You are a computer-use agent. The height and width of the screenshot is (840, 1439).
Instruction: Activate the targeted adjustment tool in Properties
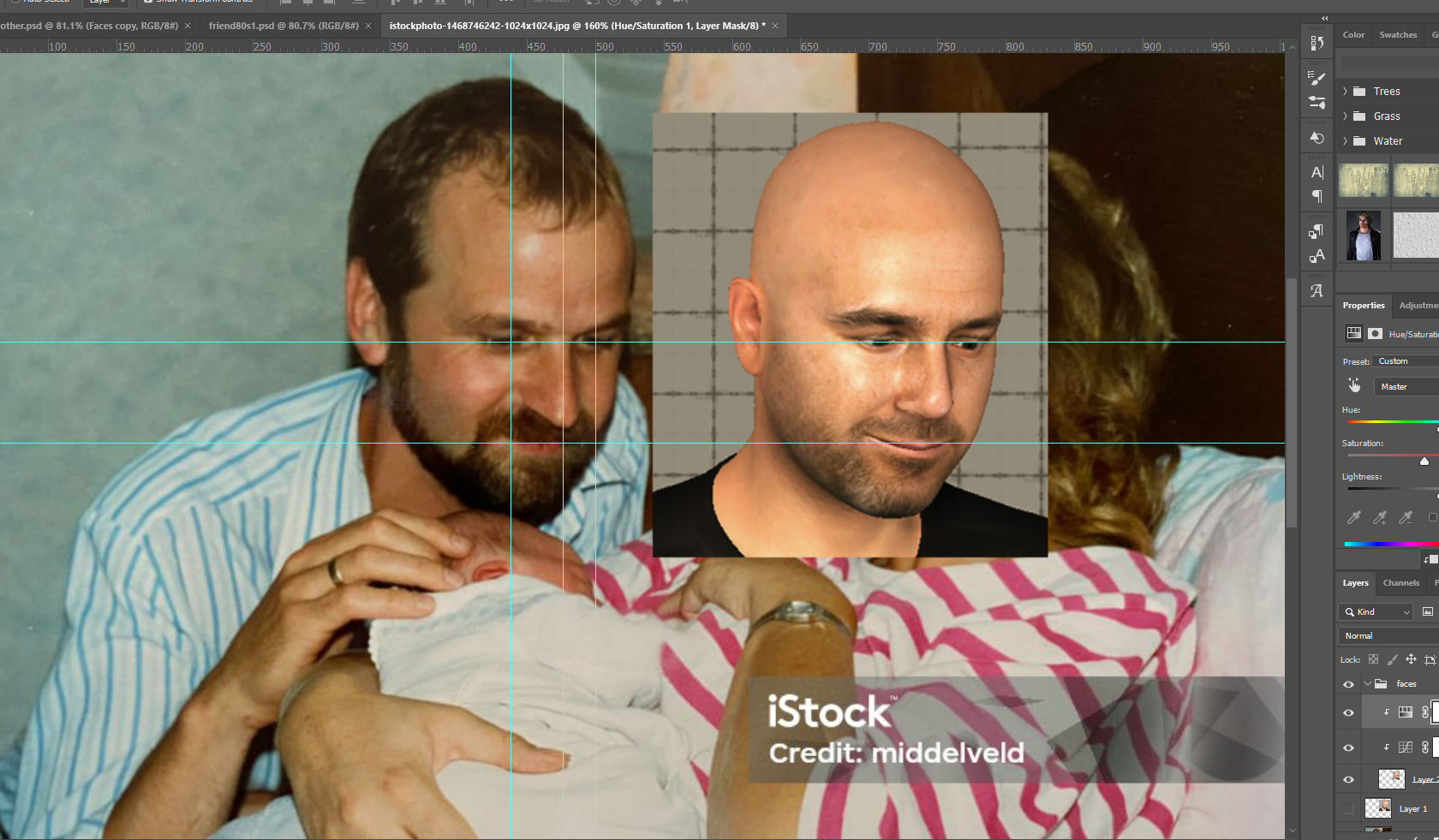coord(1354,385)
